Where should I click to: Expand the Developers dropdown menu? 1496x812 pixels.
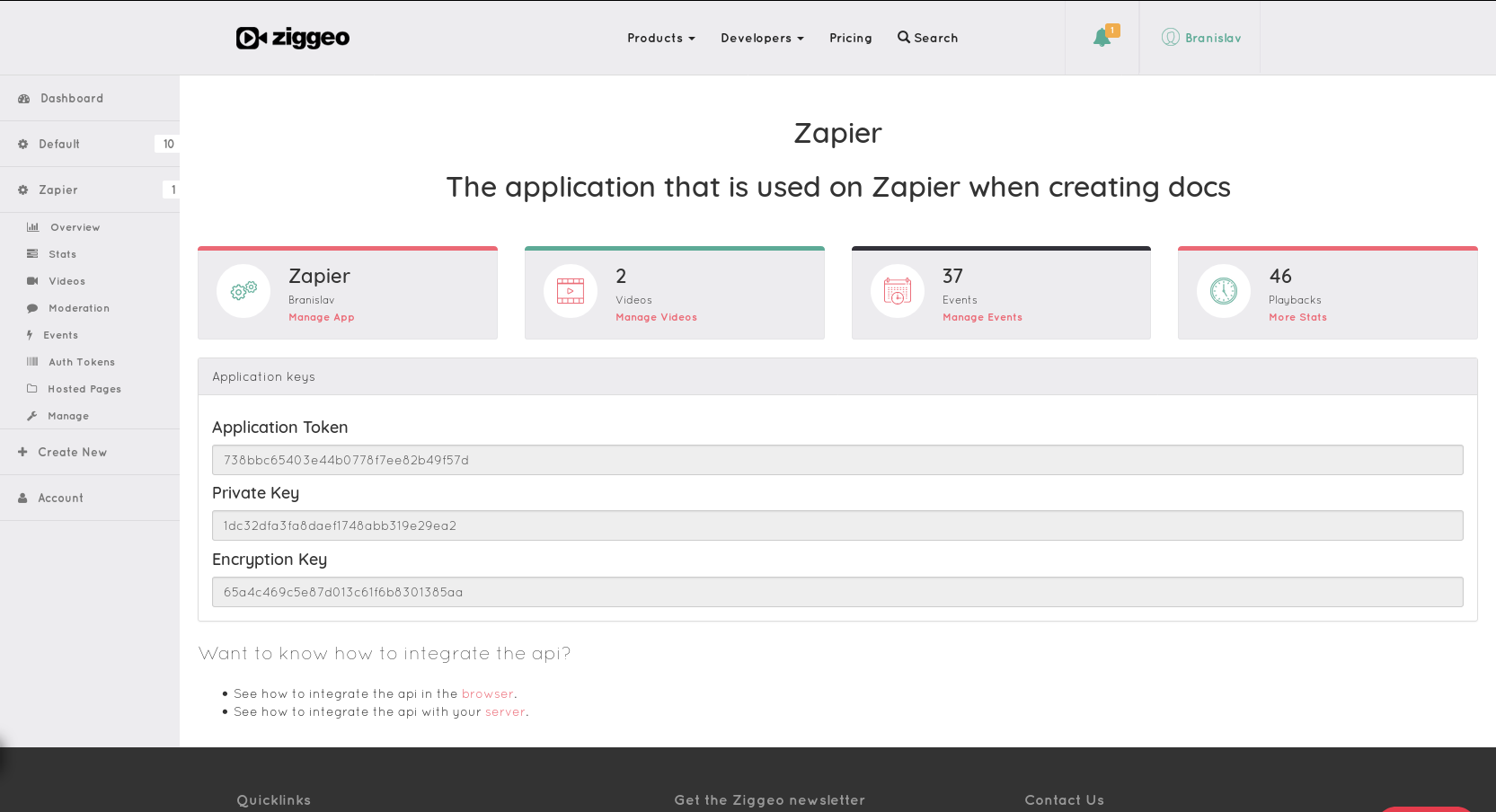point(762,38)
